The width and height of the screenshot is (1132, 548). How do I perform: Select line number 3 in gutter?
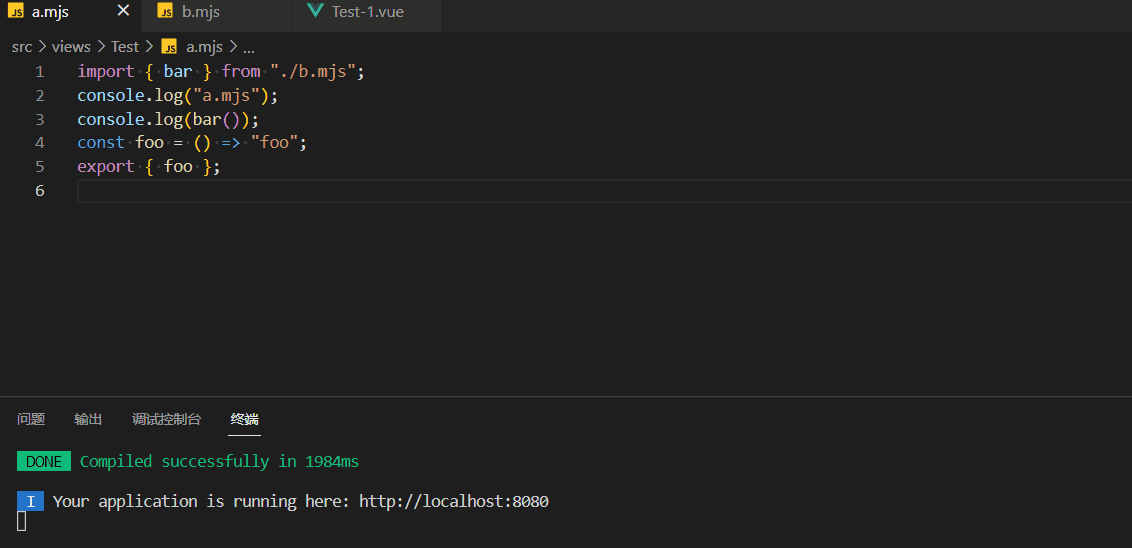39,119
